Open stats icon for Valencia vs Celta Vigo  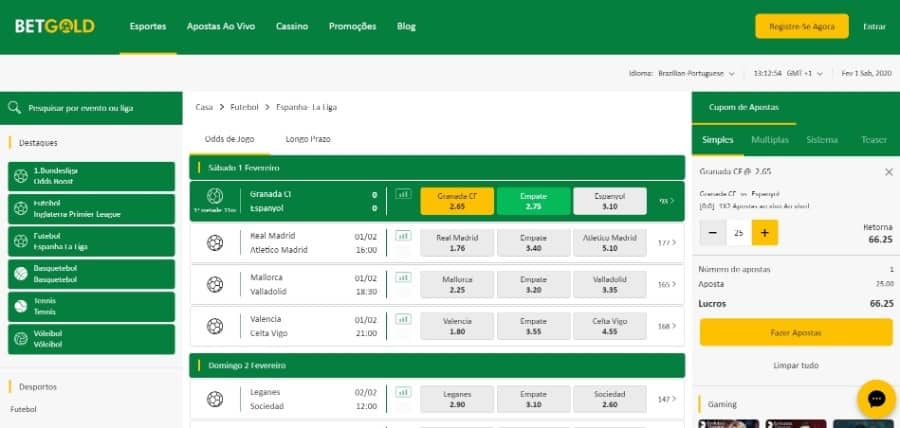coord(404,319)
